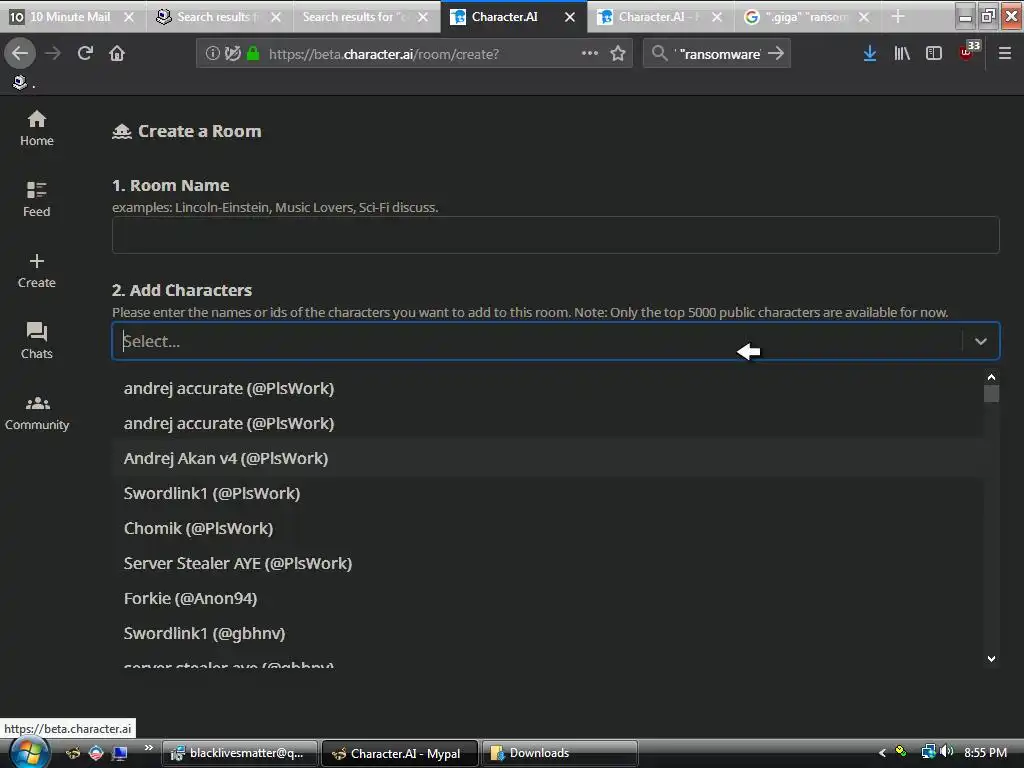This screenshot has width=1024, height=768.
Task: Bookmark this page with the star
Action: pyautogui.click(x=618, y=54)
